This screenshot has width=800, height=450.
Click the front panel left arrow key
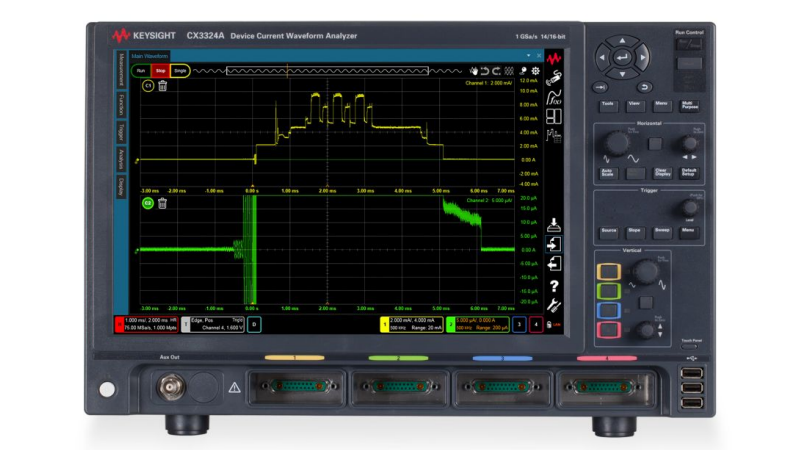[x=602, y=58]
